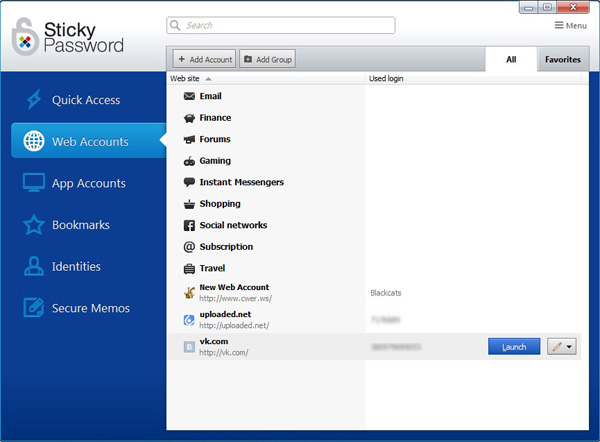This screenshot has width=600, height=442.
Task: Select the Web Accounts globe icon
Action: pyautogui.click(x=34, y=141)
